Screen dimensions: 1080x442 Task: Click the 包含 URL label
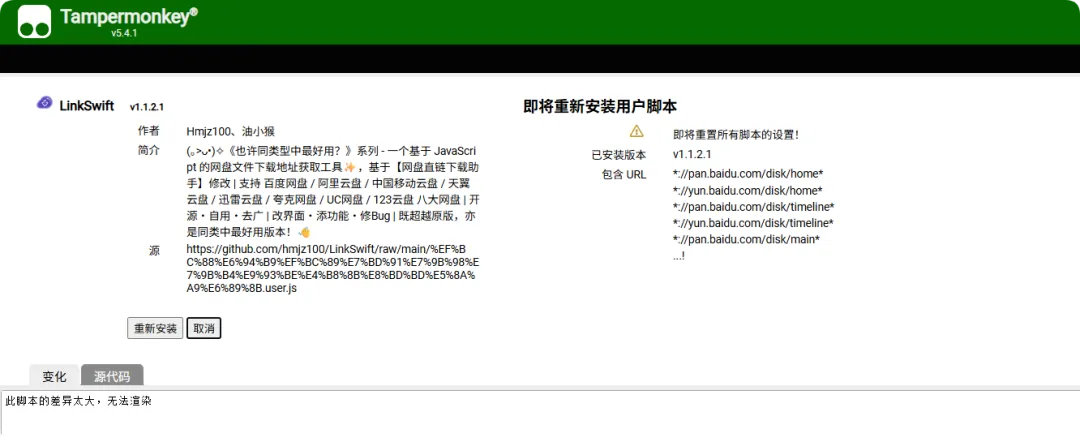(x=624, y=174)
